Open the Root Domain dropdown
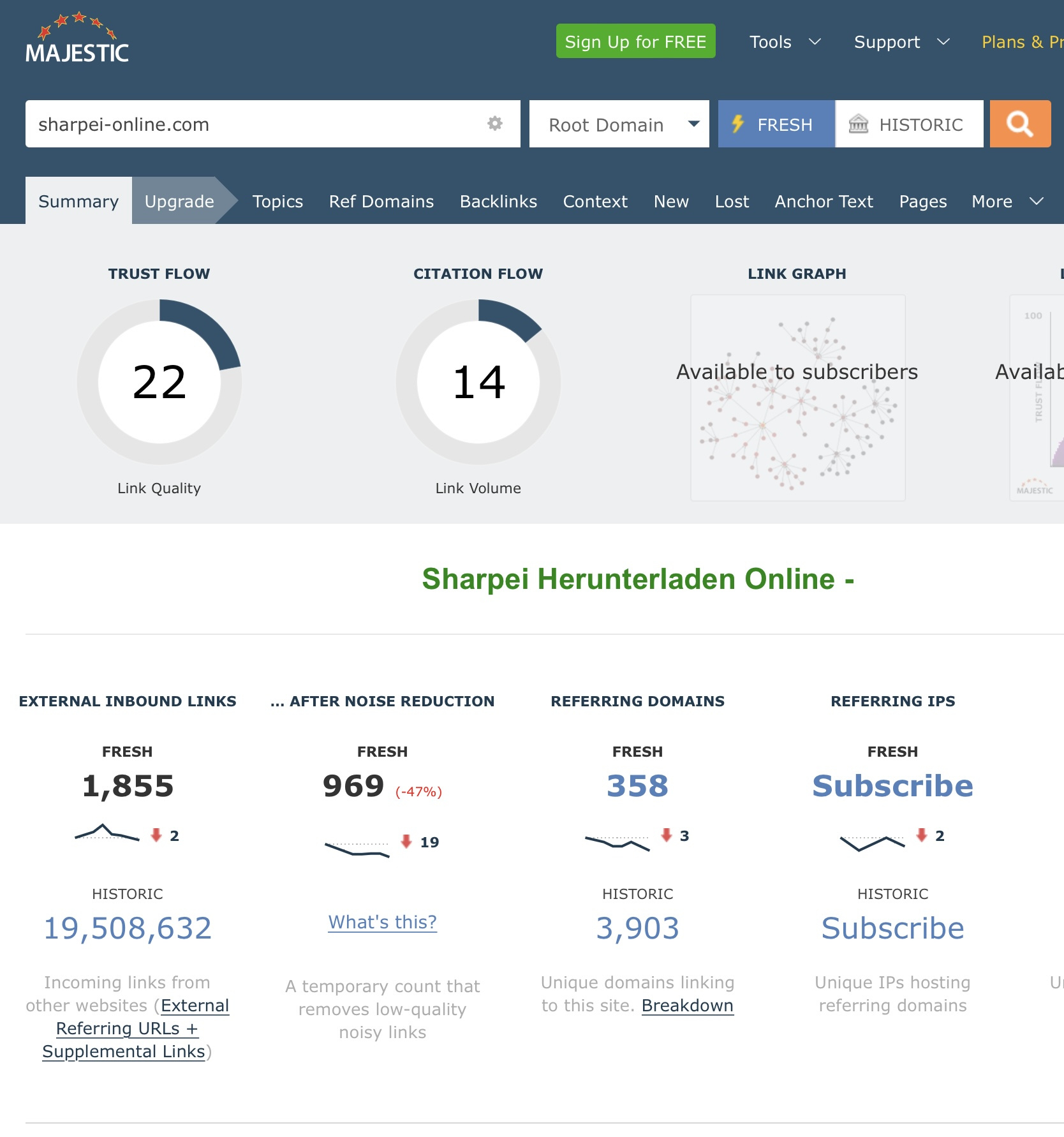This screenshot has height=1137, width=1064. (619, 124)
